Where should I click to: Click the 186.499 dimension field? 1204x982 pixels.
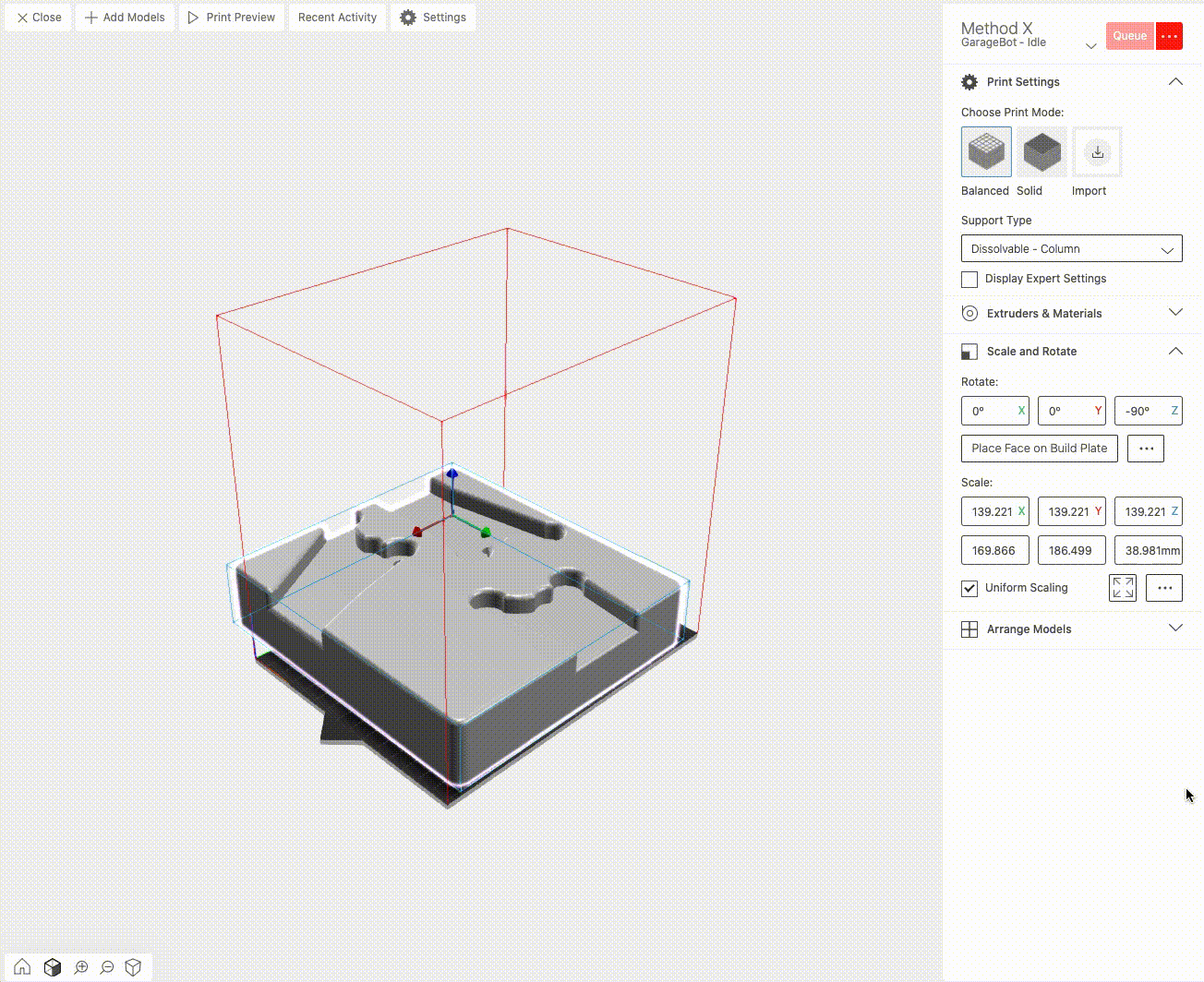pyautogui.click(x=1072, y=551)
